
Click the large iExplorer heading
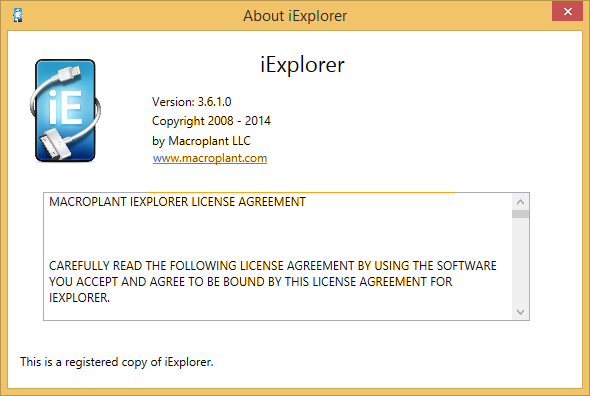(302, 65)
